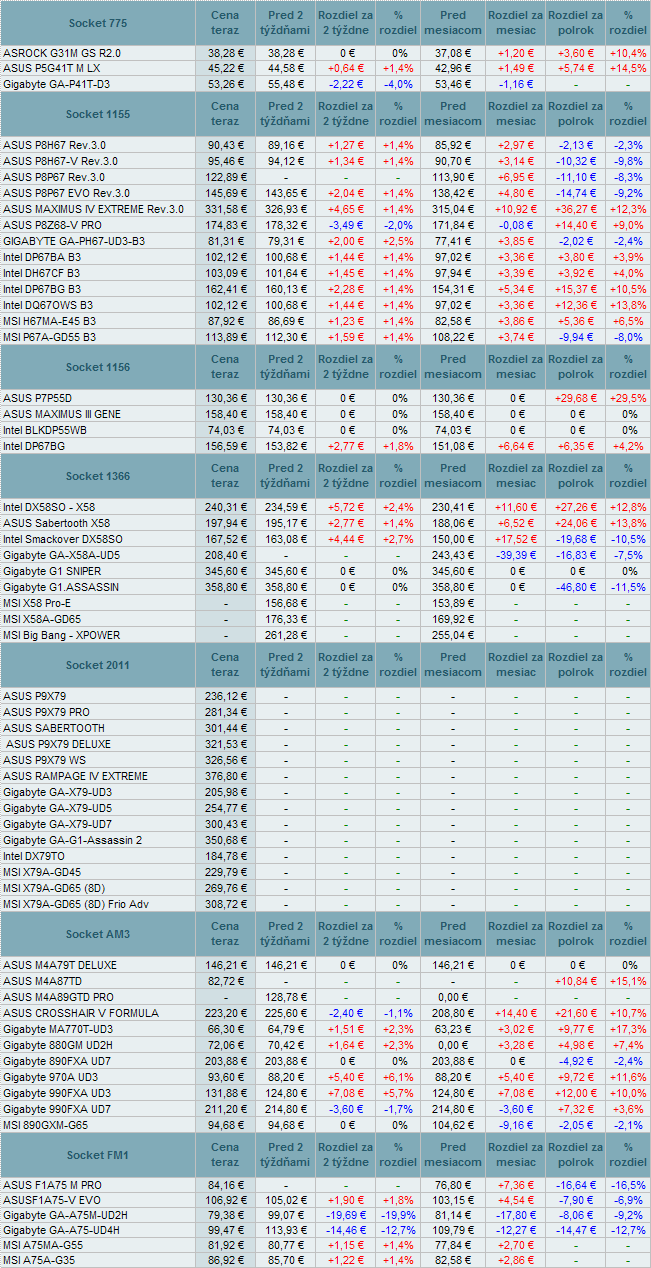Select MSI Big Bang - XPOWER row name
The height and width of the screenshot is (1268, 651).
click(61, 635)
